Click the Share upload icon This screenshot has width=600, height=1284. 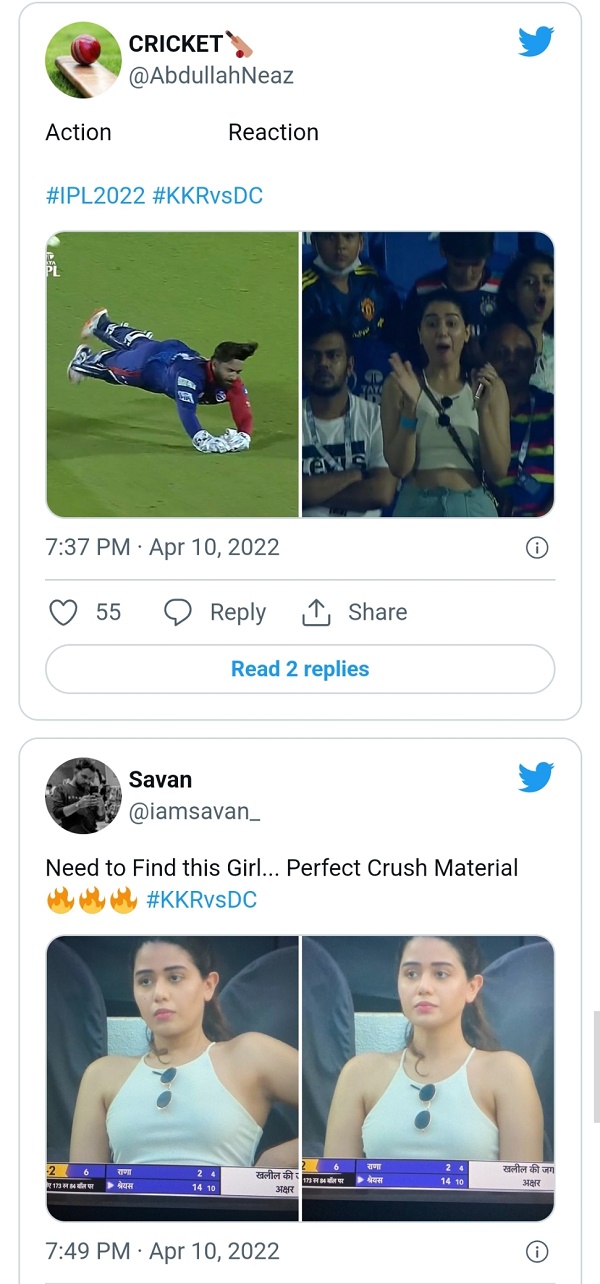coord(316,611)
